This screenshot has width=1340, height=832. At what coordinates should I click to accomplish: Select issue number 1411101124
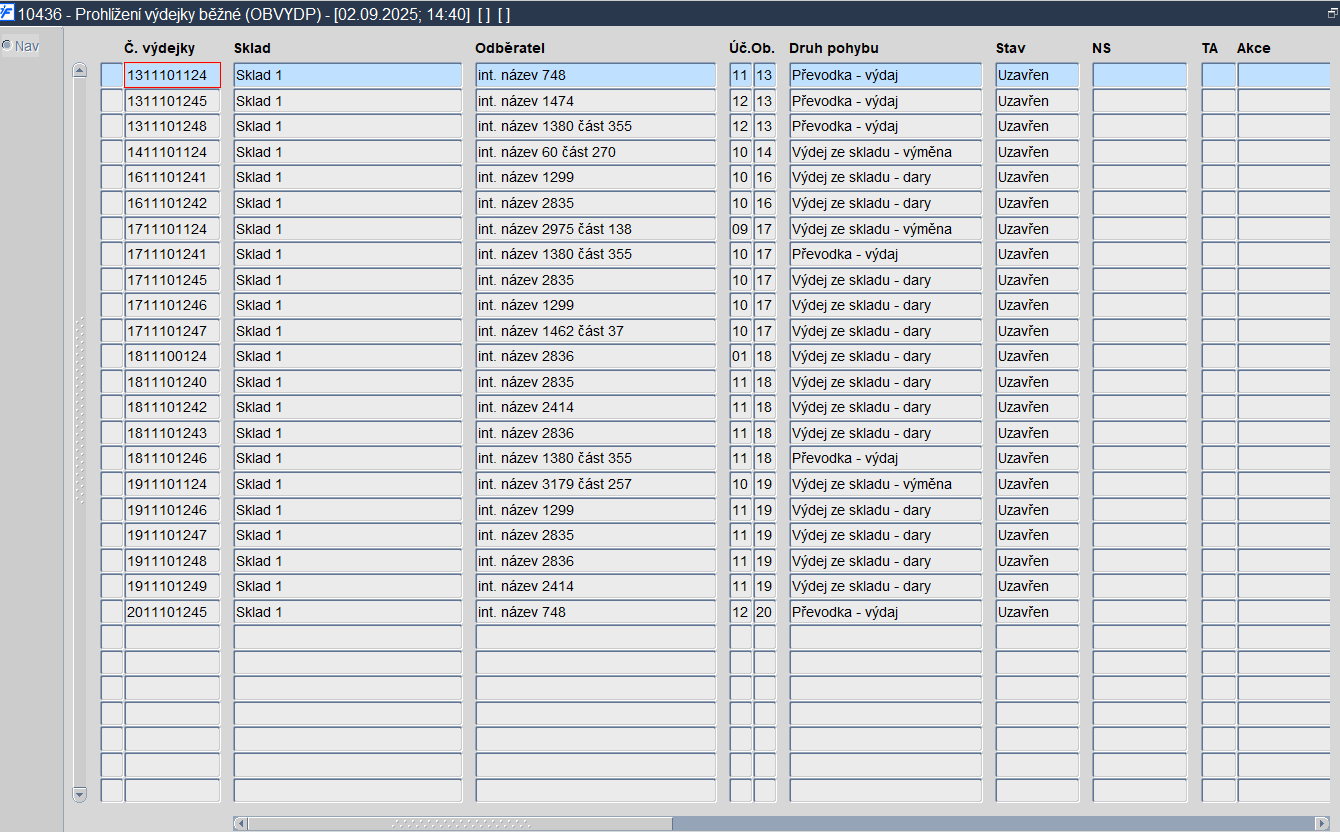(x=172, y=152)
